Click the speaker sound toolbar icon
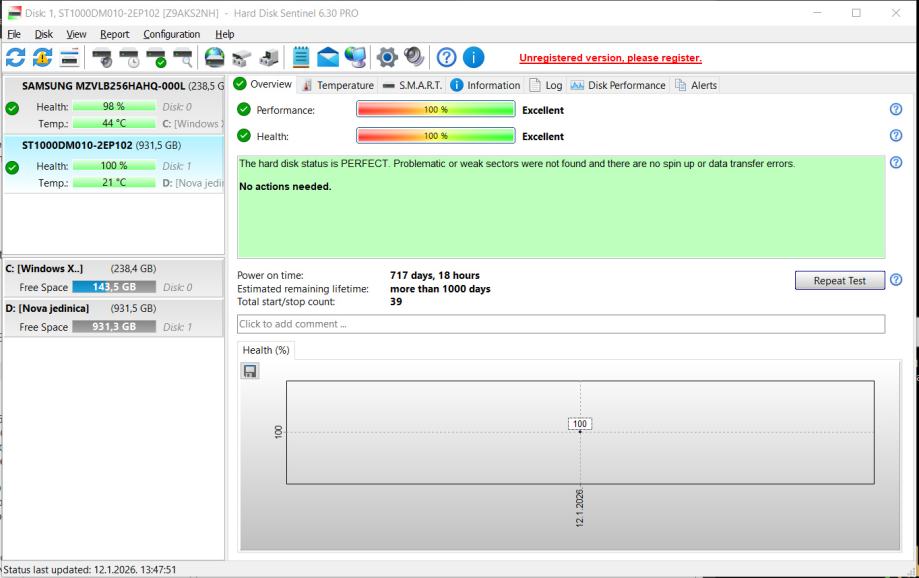This screenshot has height=578, width=919. 413,58
